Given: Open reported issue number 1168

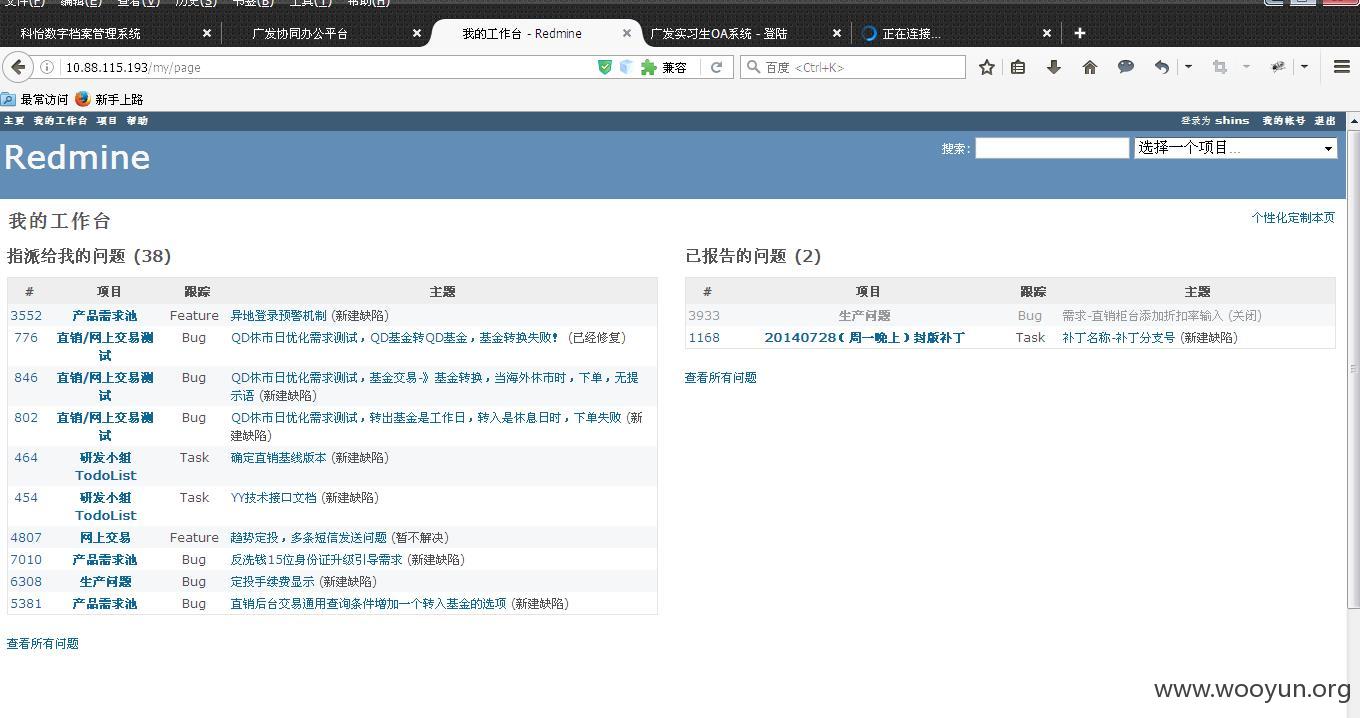Looking at the screenshot, I should [704, 337].
